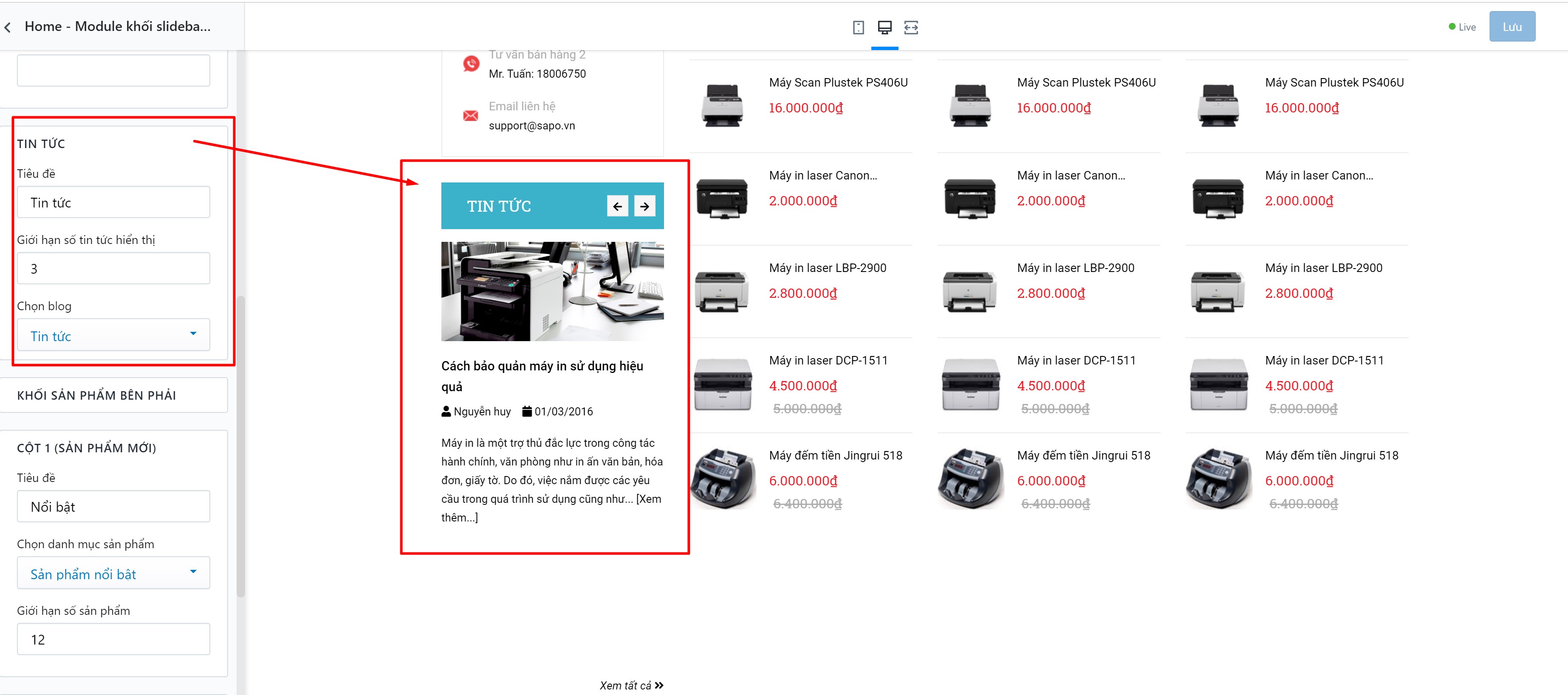1568x695 pixels.
Task: Click Home - Module khối slidebar title
Action: [117, 26]
